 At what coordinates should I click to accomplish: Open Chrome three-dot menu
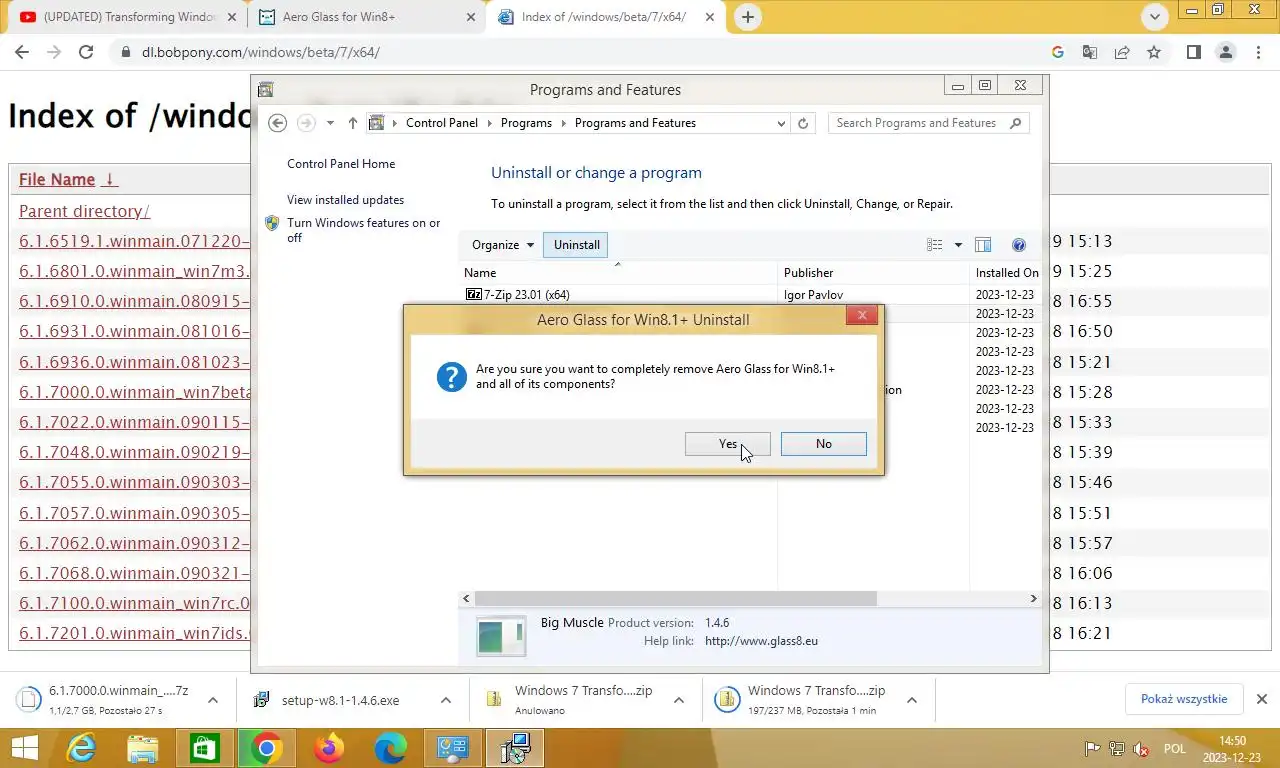[x=1258, y=52]
